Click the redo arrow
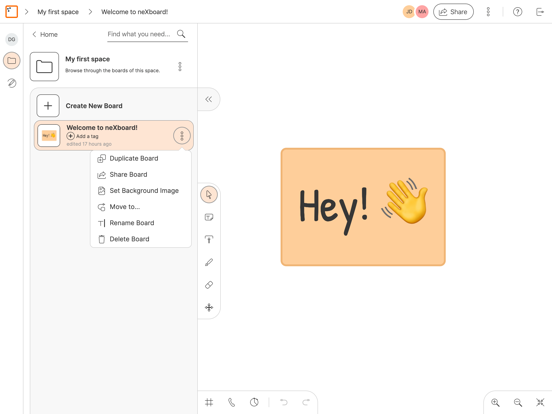The width and height of the screenshot is (552, 414). (x=306, y=402)
